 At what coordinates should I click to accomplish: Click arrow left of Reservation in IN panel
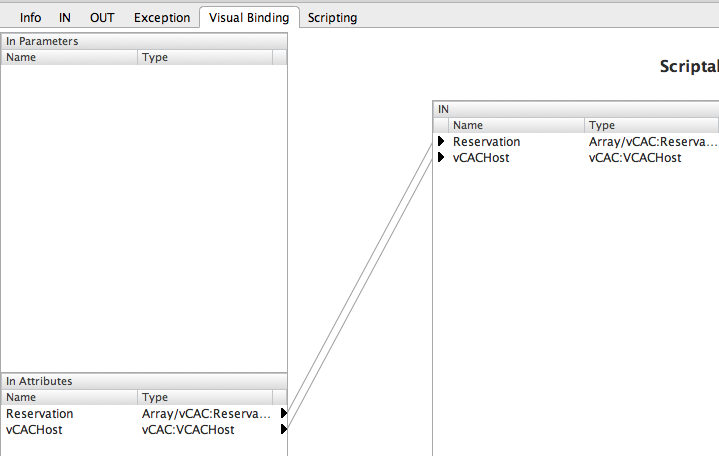441,142
